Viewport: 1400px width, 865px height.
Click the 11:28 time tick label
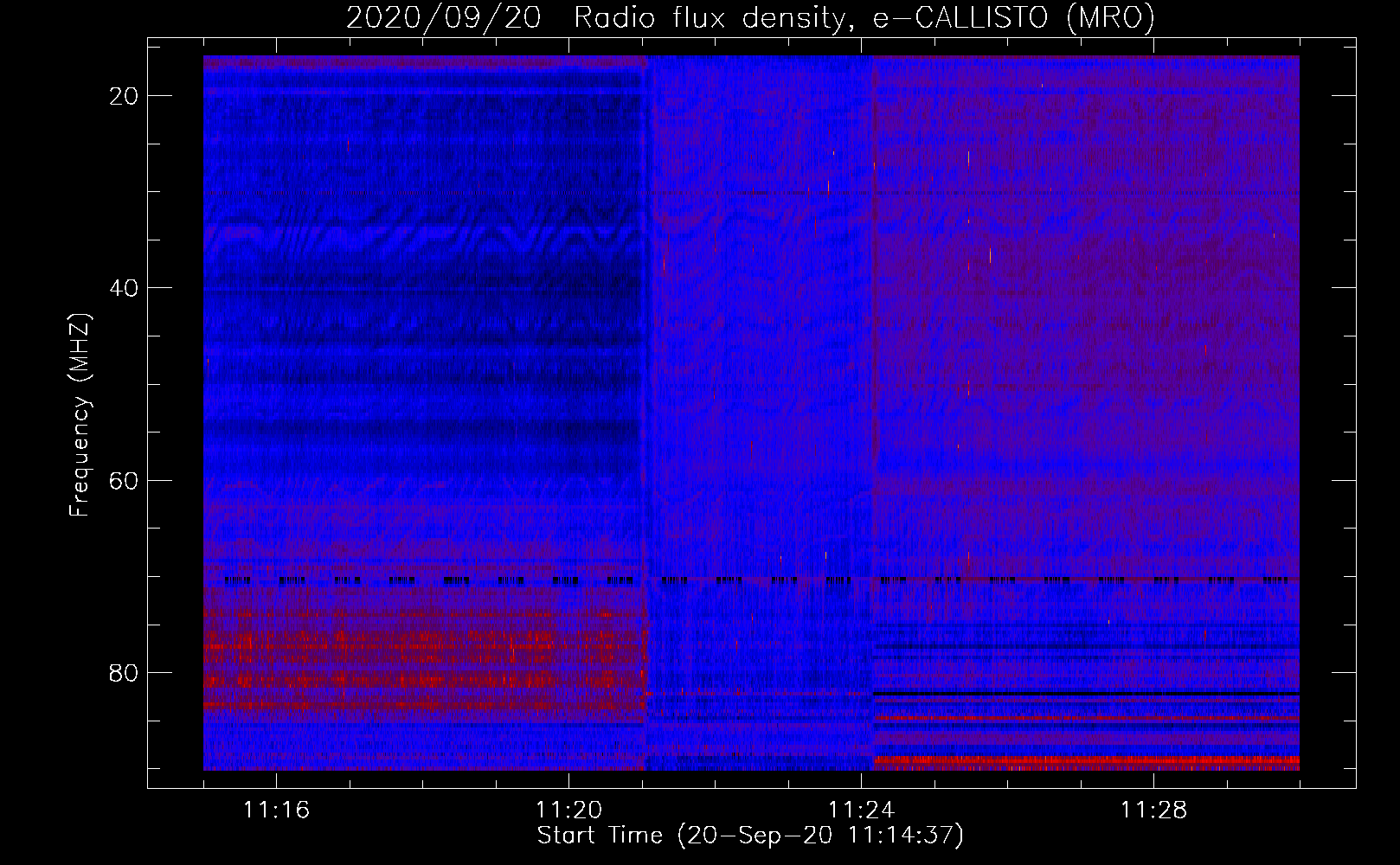[1153, 811]
